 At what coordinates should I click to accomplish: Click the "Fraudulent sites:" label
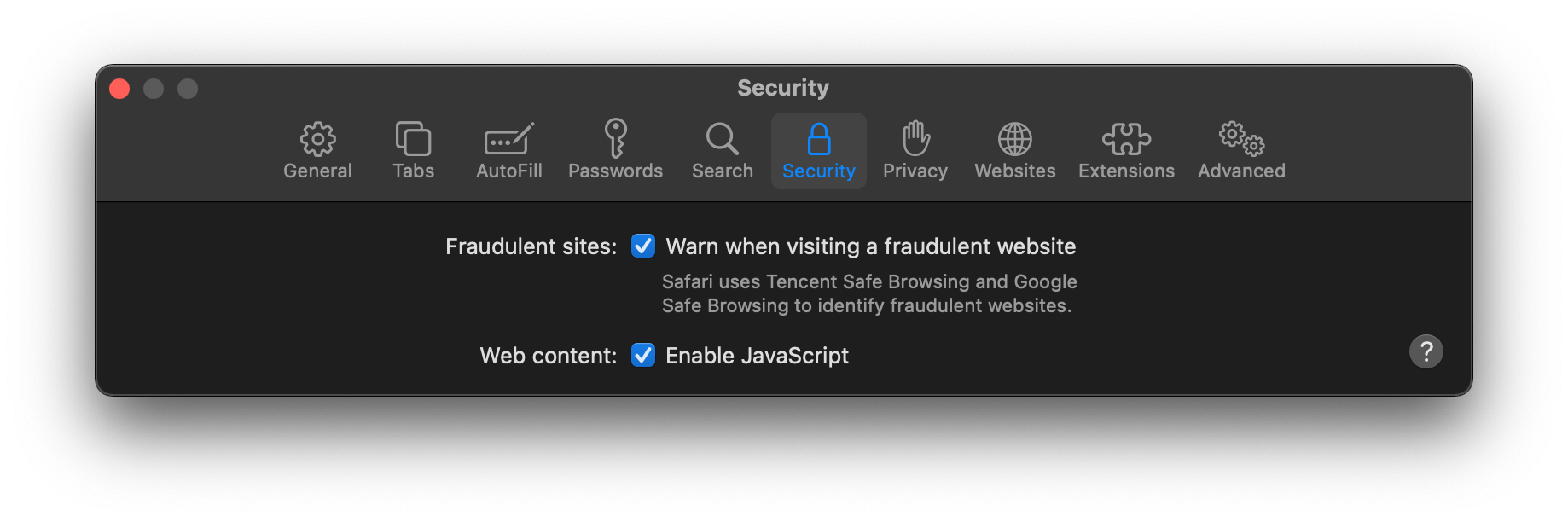pyautogui.click(x=531, y=246)
